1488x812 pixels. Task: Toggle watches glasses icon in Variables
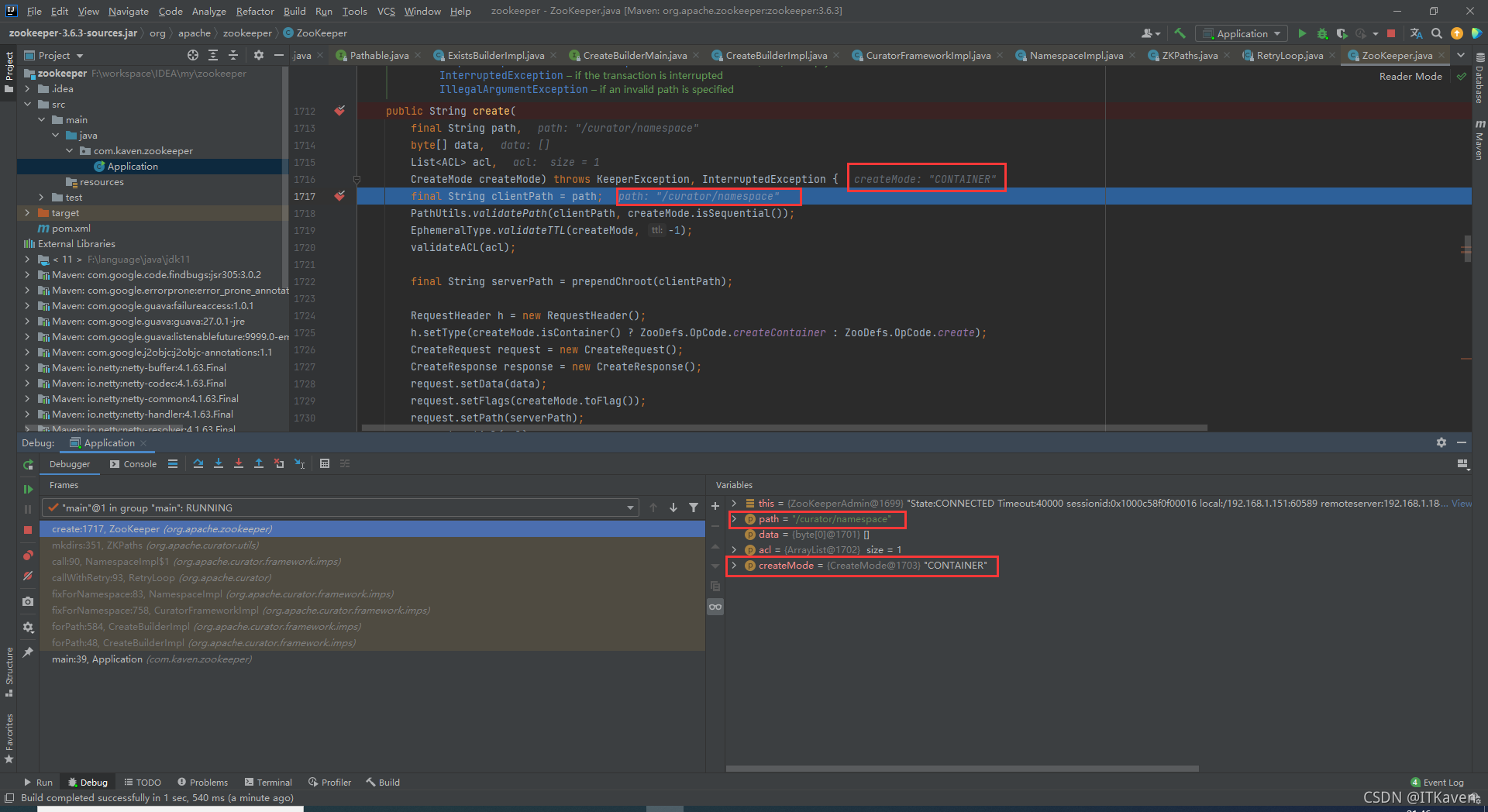click(715, 607)
